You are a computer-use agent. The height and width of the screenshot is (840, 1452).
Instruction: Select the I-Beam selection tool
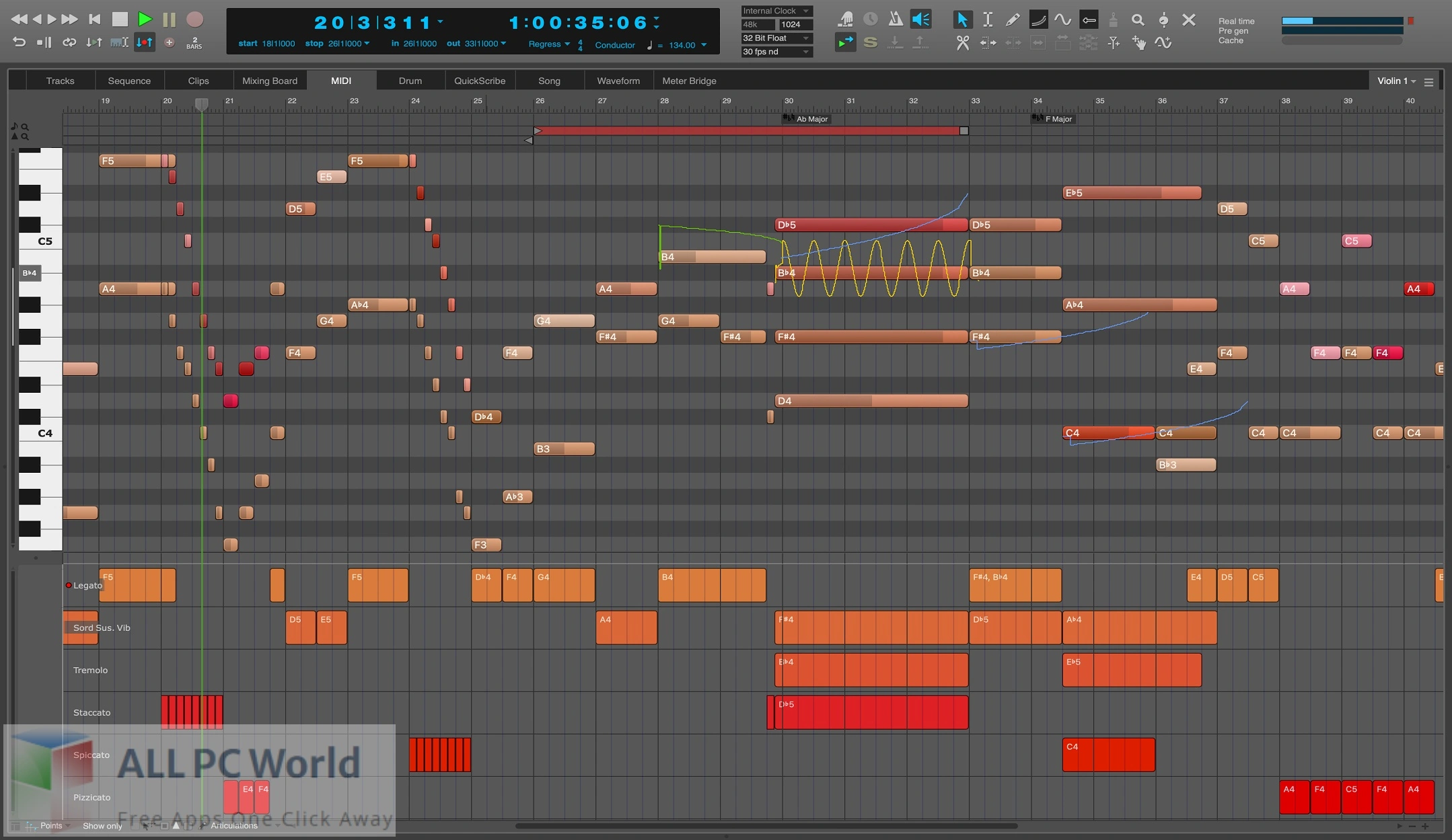click(987, 20)
